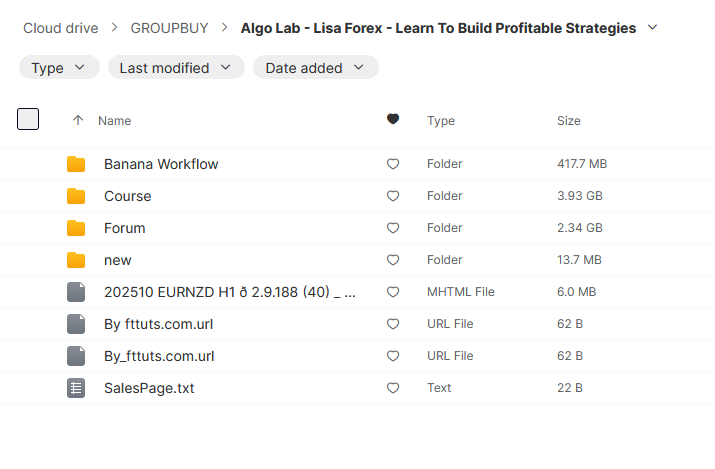Favorite the Banana Workflow folder

pyautogui.click(x=393, y=164)
